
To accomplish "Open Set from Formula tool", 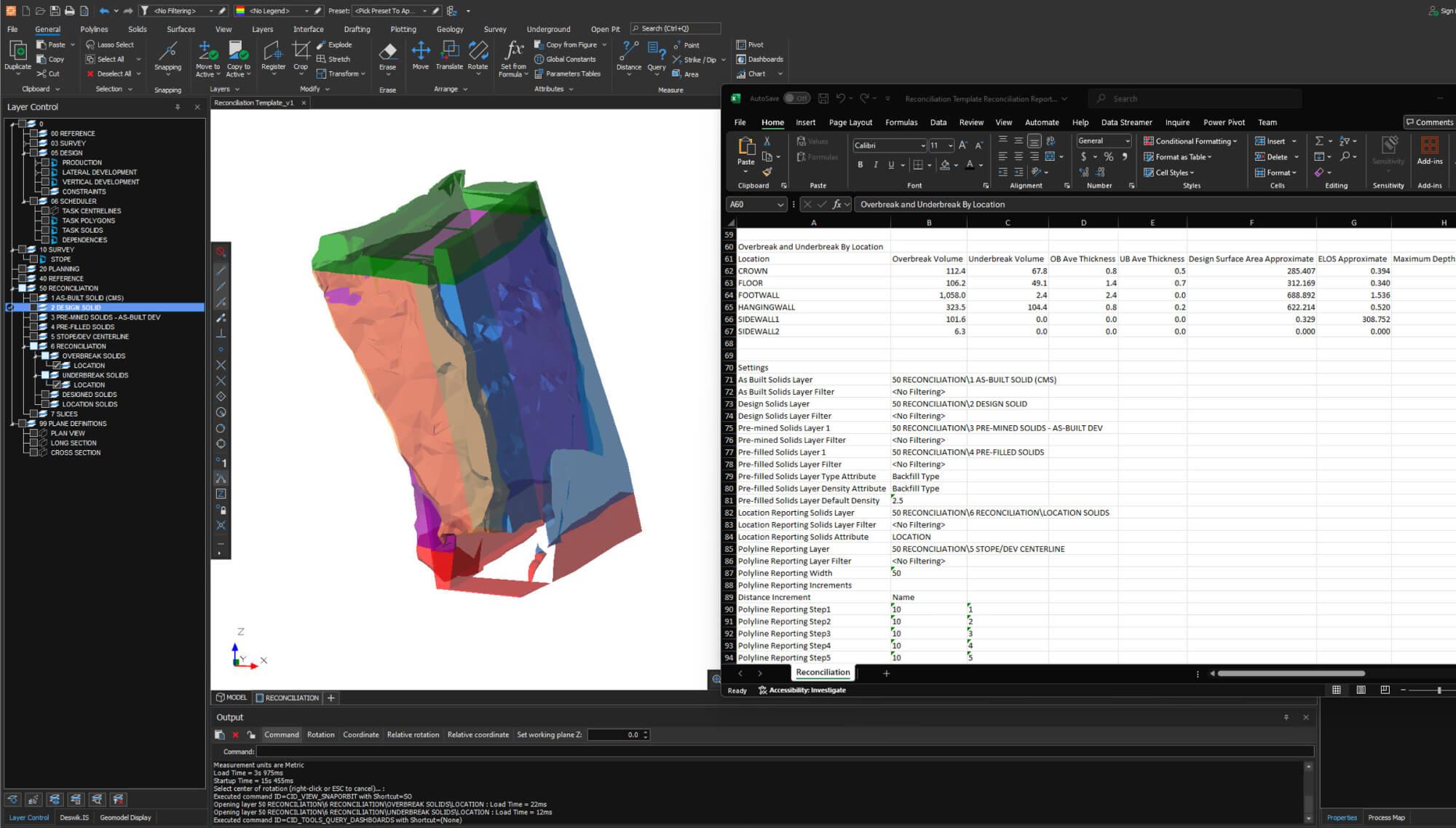I will (513, 59).
